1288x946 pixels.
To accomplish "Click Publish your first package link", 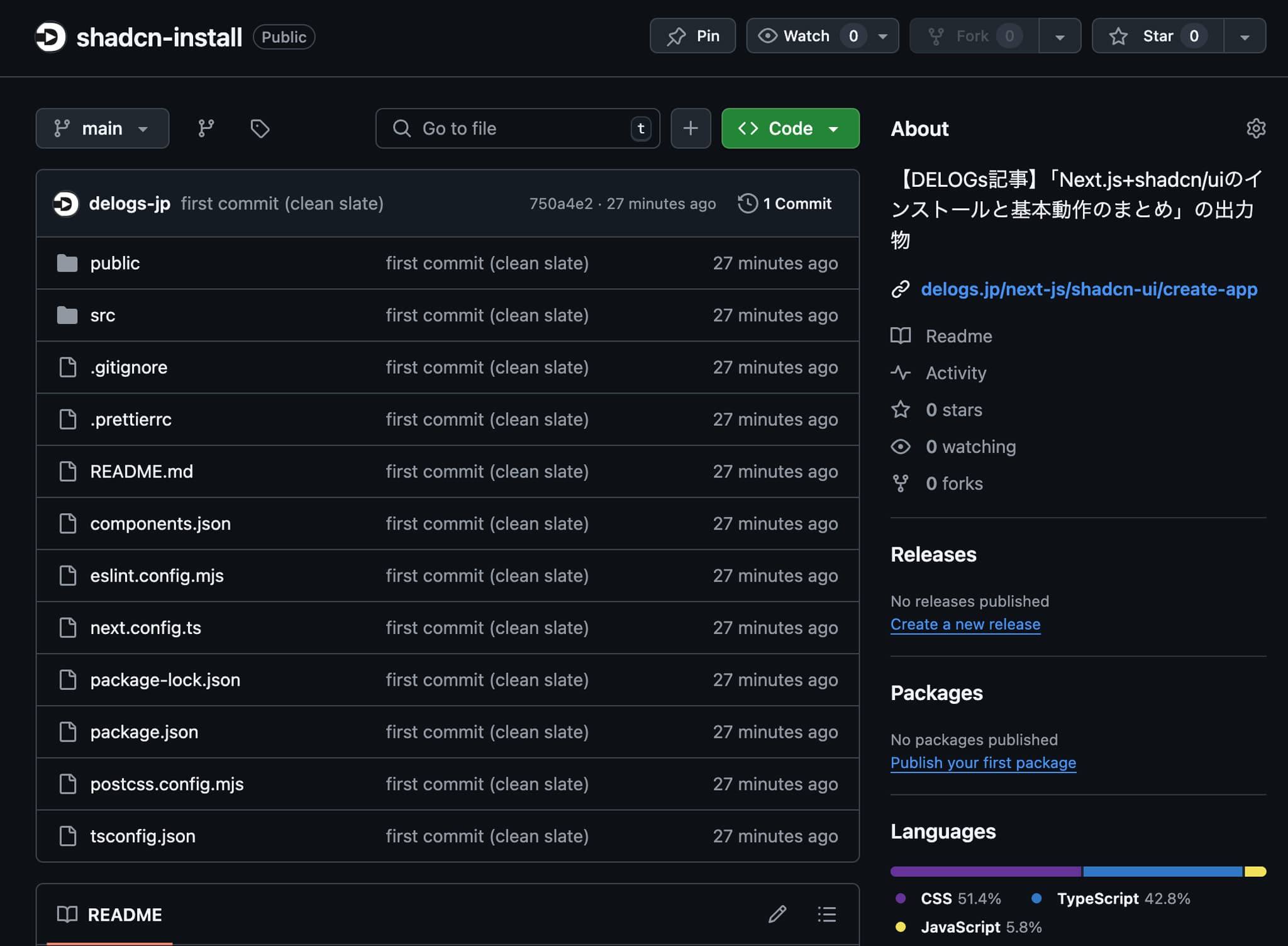I will point(983,763).
